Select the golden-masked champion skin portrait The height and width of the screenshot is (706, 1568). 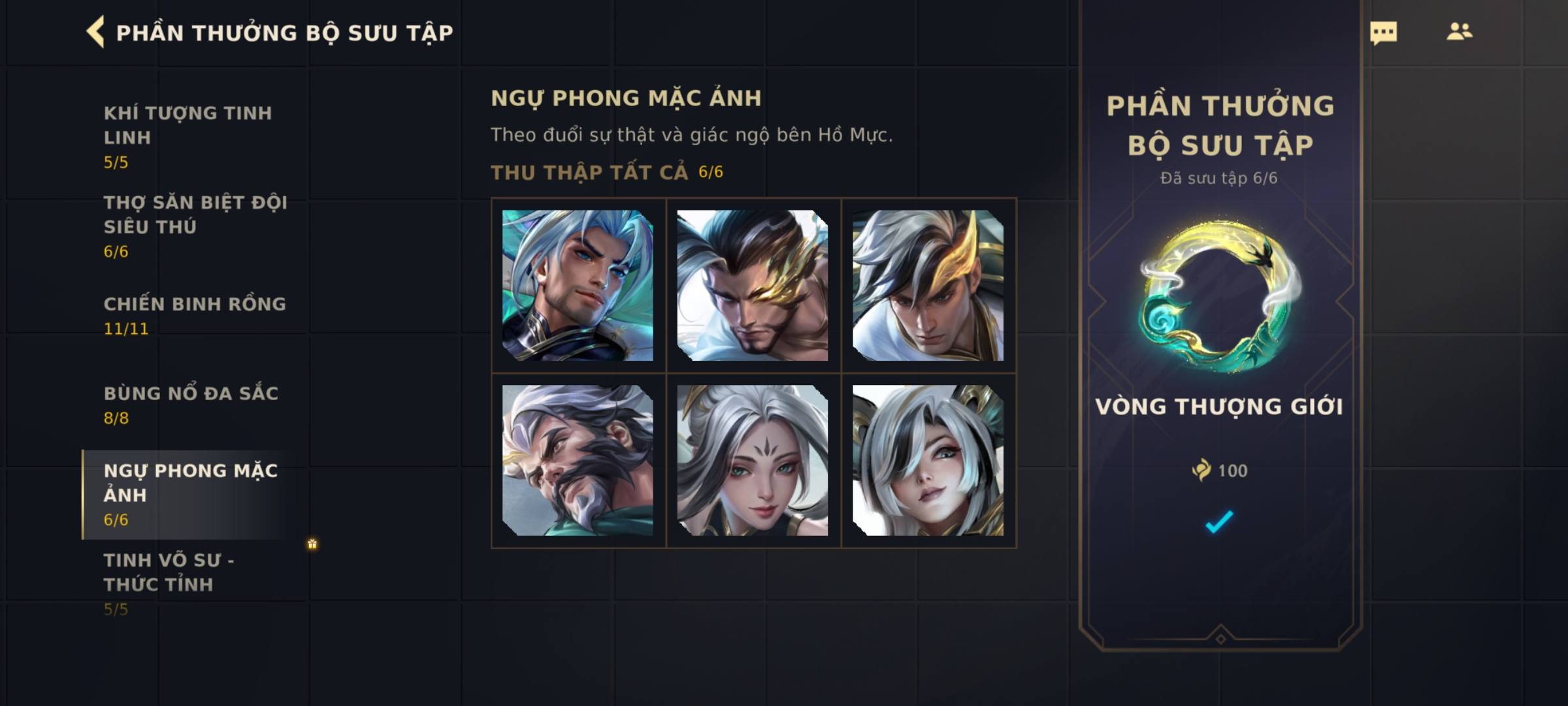click(753, 285)
